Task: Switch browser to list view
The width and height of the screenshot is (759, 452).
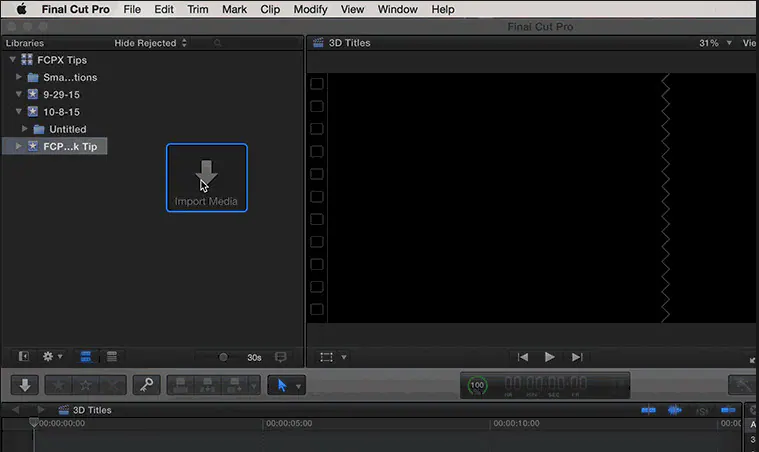Action: point(112,357)
